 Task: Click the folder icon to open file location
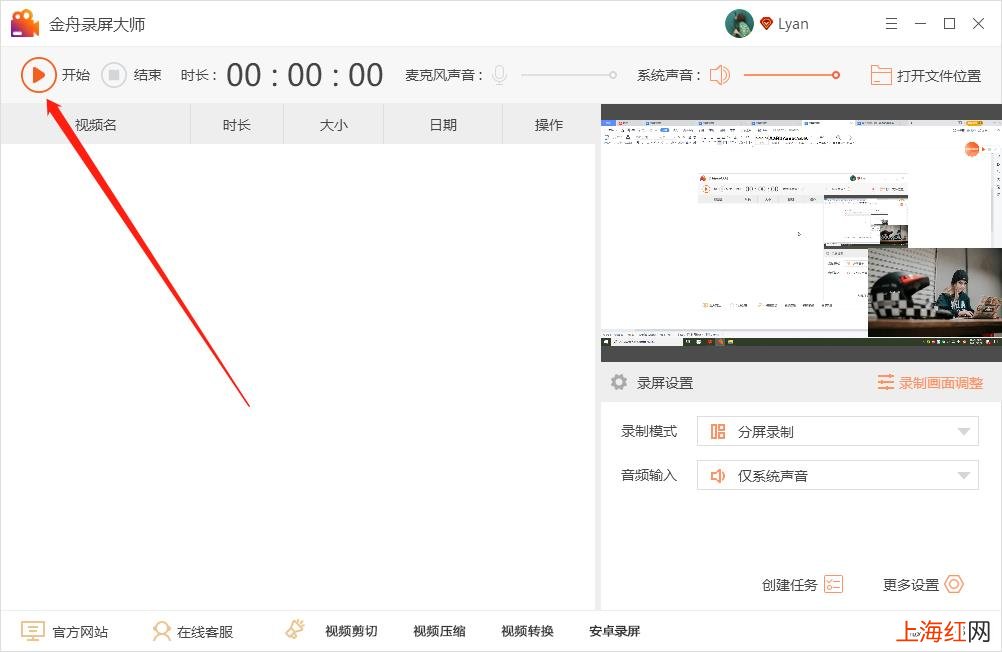pos(881,75)
